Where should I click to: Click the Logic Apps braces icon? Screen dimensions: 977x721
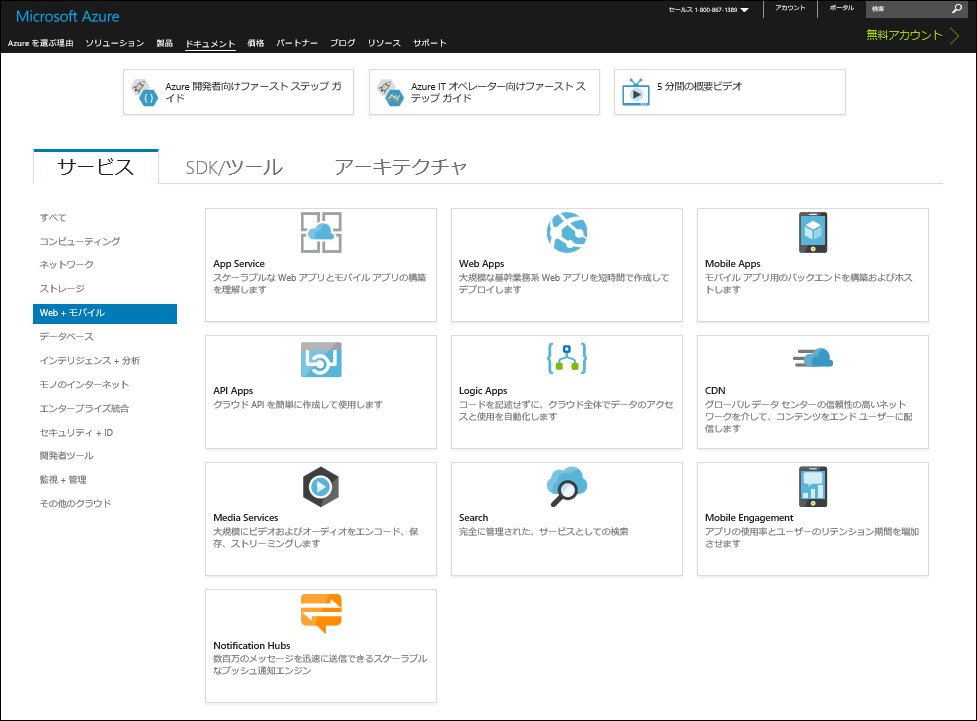point(567,358)
